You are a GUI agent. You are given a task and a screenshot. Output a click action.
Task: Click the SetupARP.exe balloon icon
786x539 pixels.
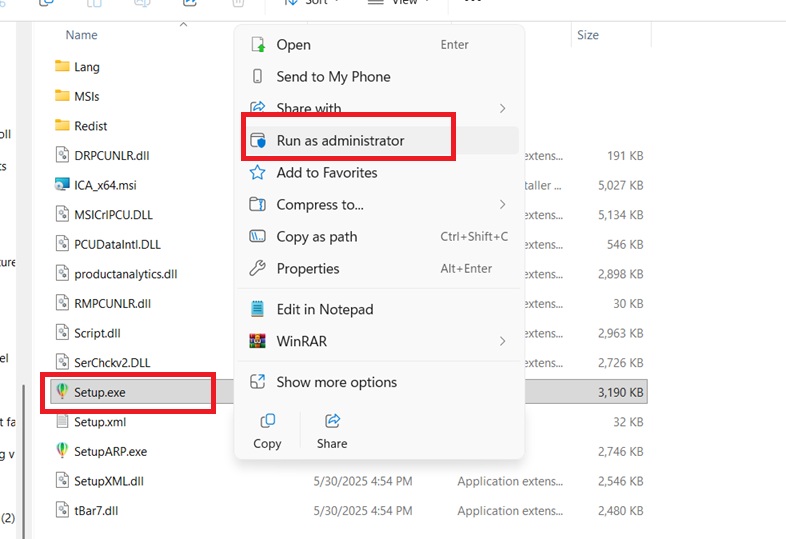[x=62, y=450]
